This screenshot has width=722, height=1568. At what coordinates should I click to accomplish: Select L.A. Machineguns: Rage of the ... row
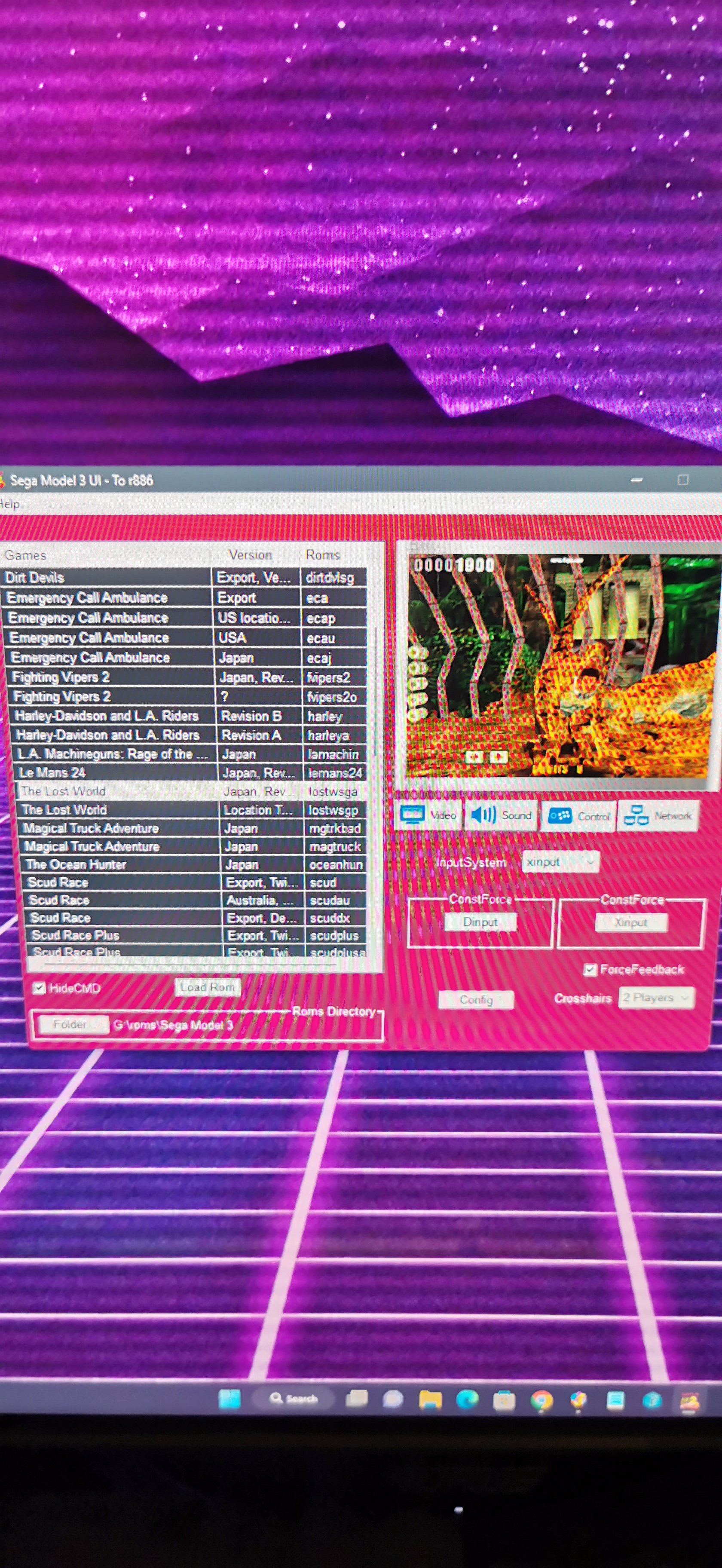point(190,753)
